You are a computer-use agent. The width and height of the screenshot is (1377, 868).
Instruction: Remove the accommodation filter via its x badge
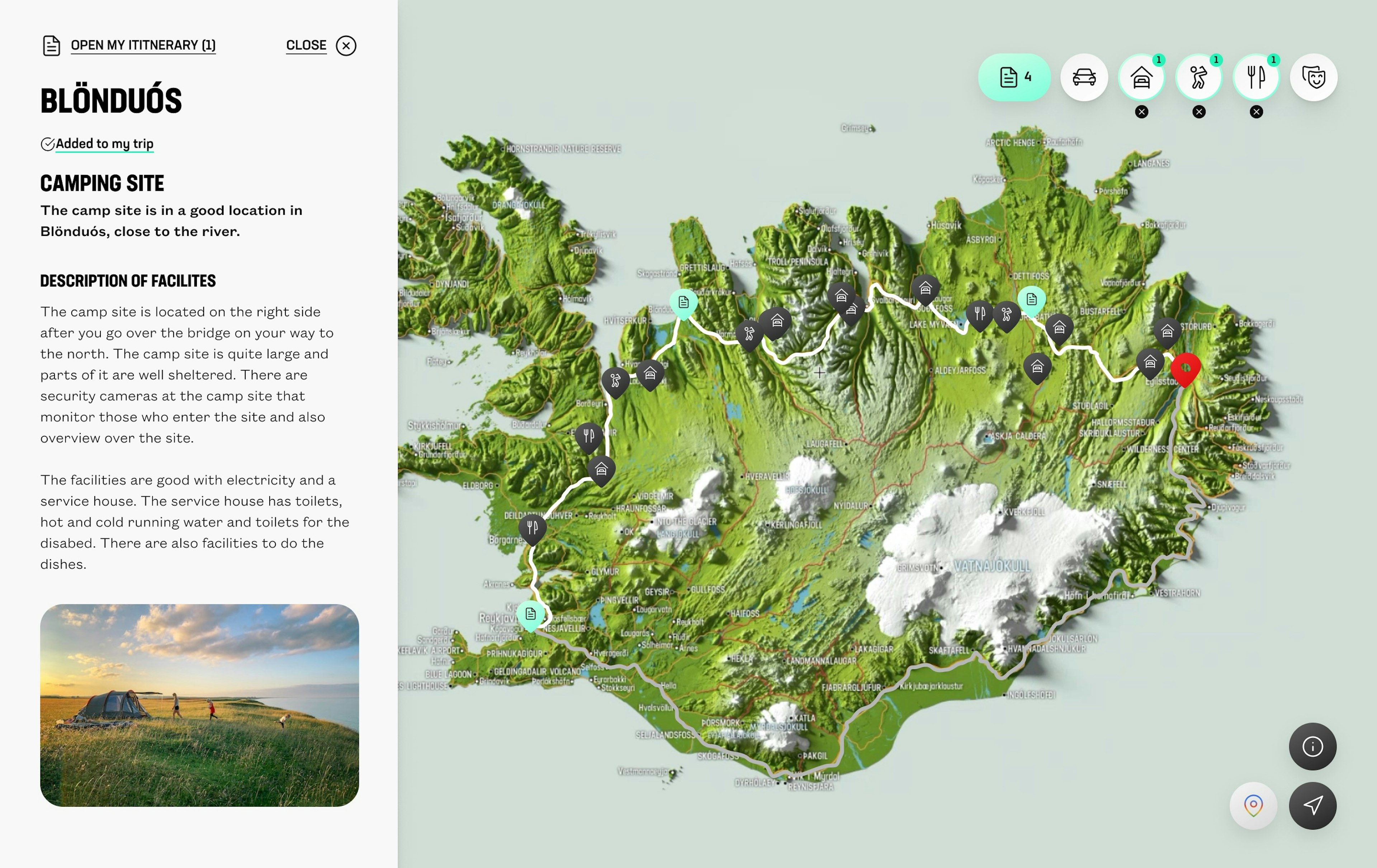(1141, 112)
